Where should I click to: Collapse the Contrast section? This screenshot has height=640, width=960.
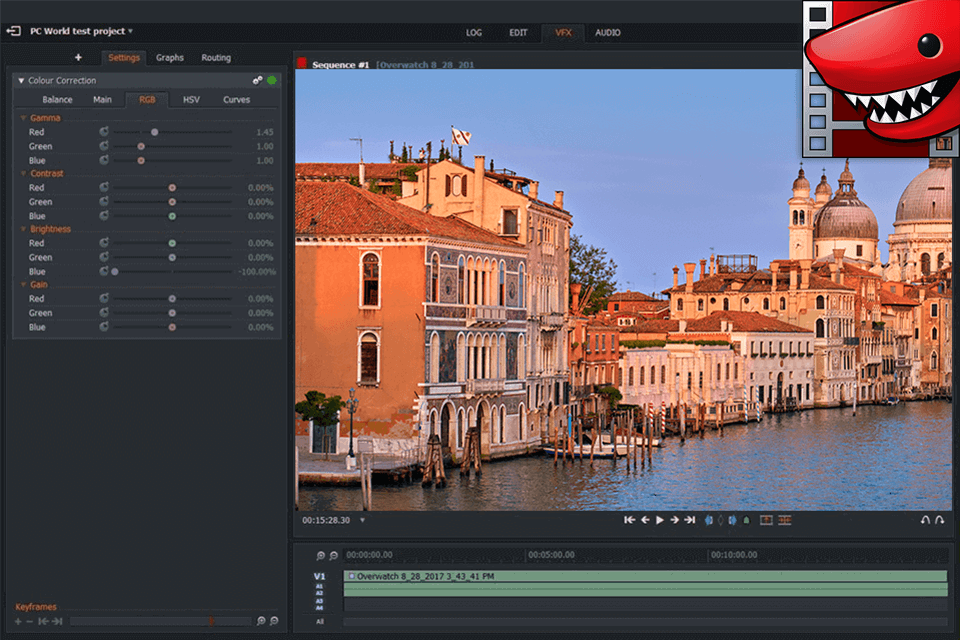coord(23,173)
